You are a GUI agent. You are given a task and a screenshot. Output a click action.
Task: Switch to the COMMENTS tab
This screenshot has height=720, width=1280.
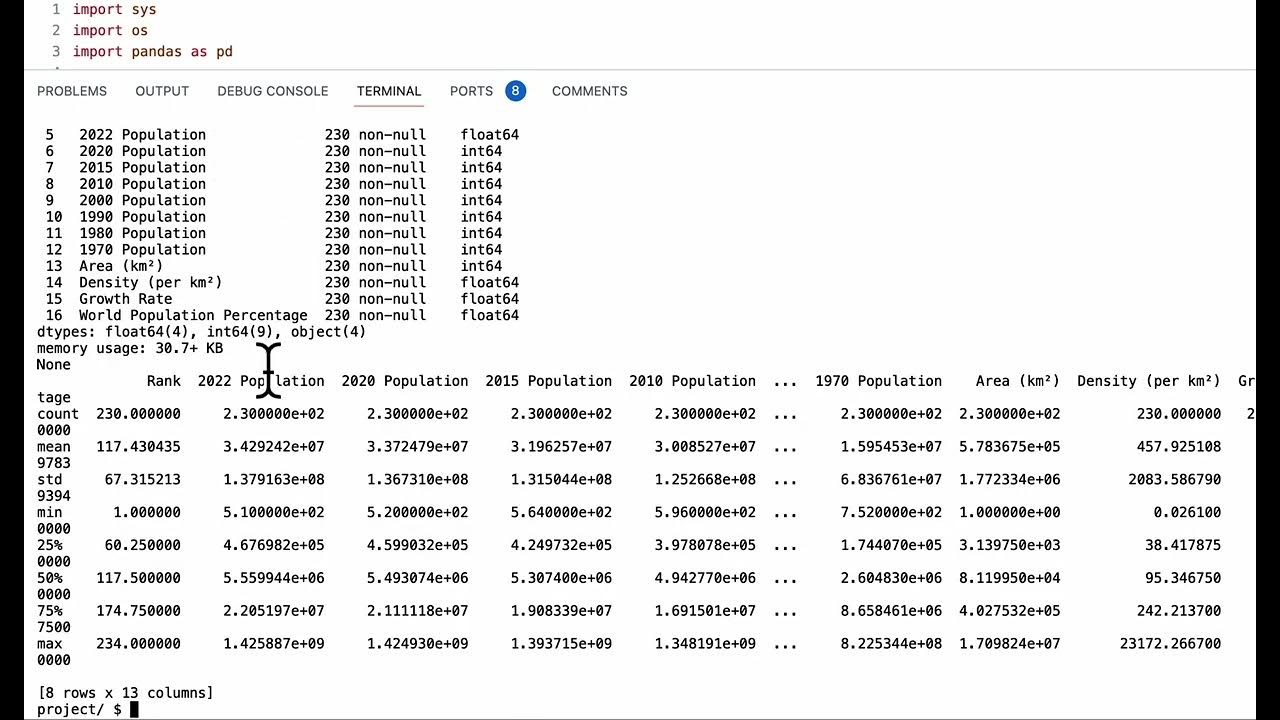point(589,91)
